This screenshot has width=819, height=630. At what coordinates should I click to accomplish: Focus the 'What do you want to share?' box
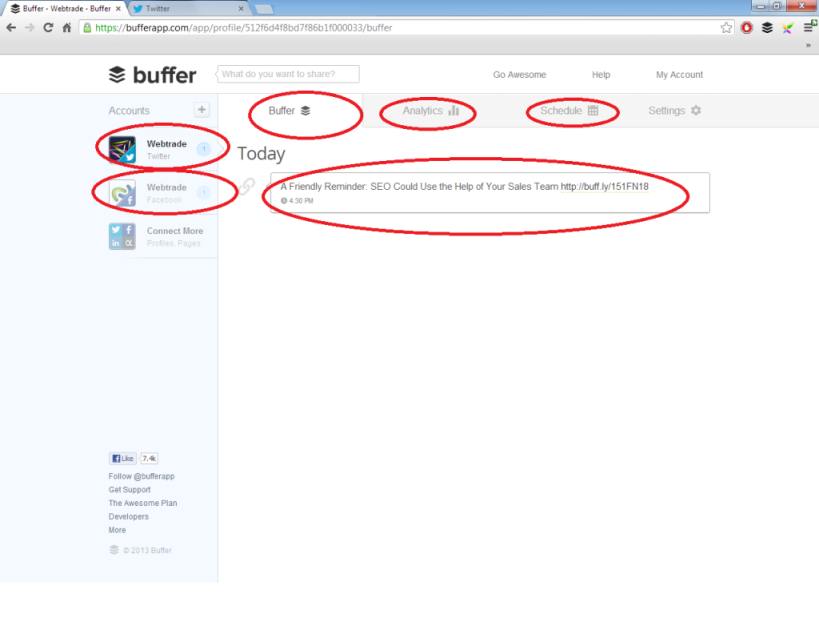click(288, 74)
